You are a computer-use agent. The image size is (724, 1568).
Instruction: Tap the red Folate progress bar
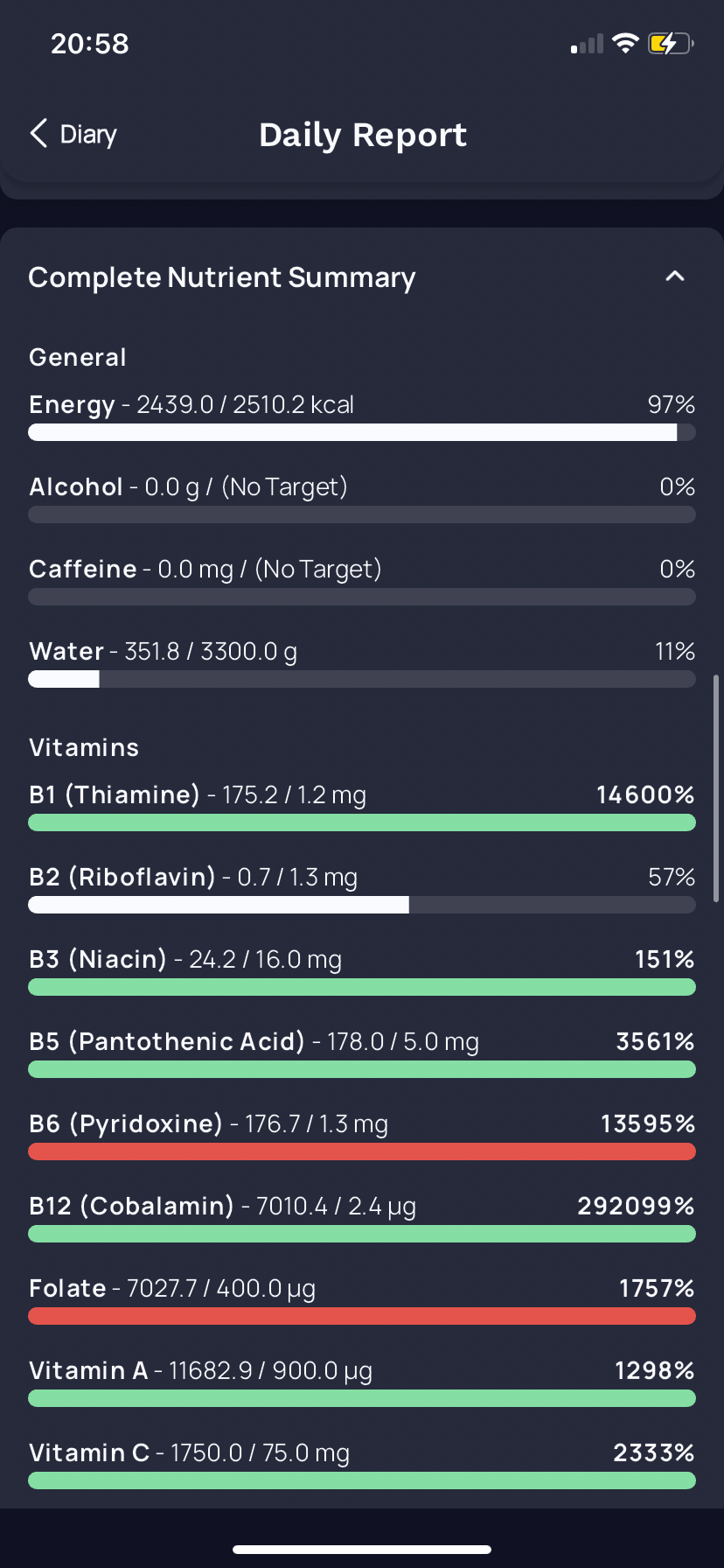(361, 1316)
